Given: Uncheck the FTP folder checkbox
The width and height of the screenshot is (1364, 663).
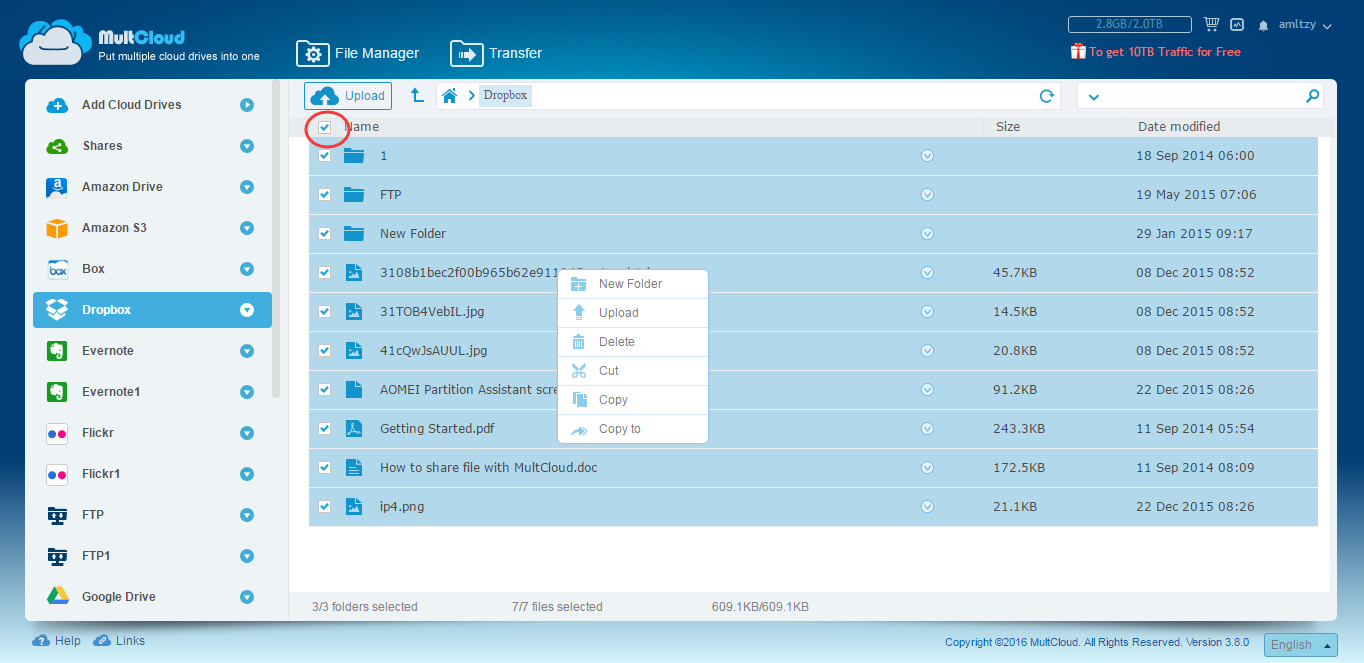Looking at the screenshot, I should click(x=324, y=195).
